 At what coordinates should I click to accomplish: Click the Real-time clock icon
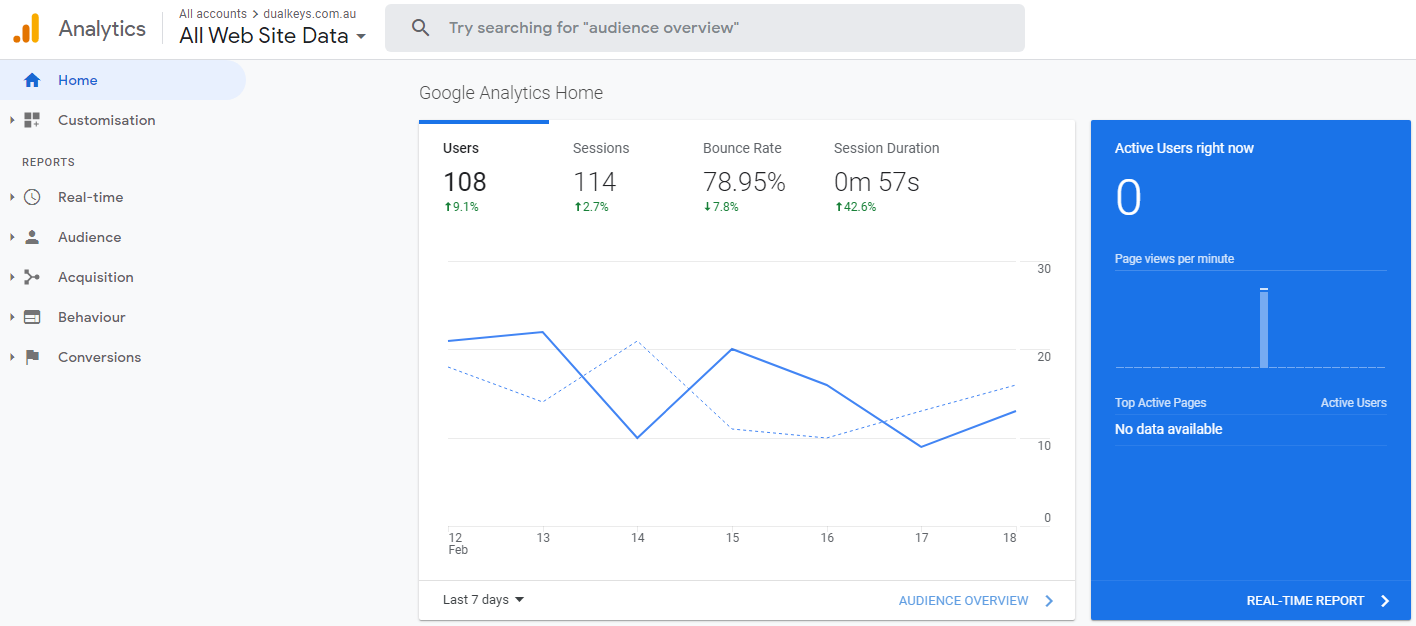point(32,197)
